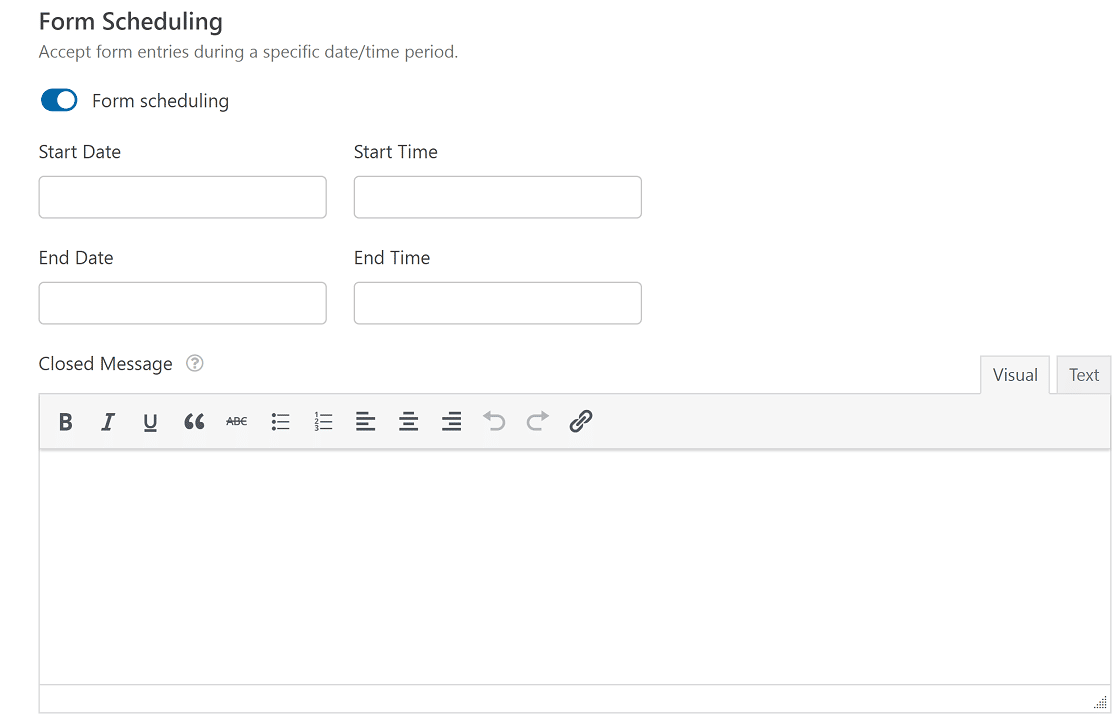
Task: Insert a blockquote with the quote icon
Action: tap(194, 422)
